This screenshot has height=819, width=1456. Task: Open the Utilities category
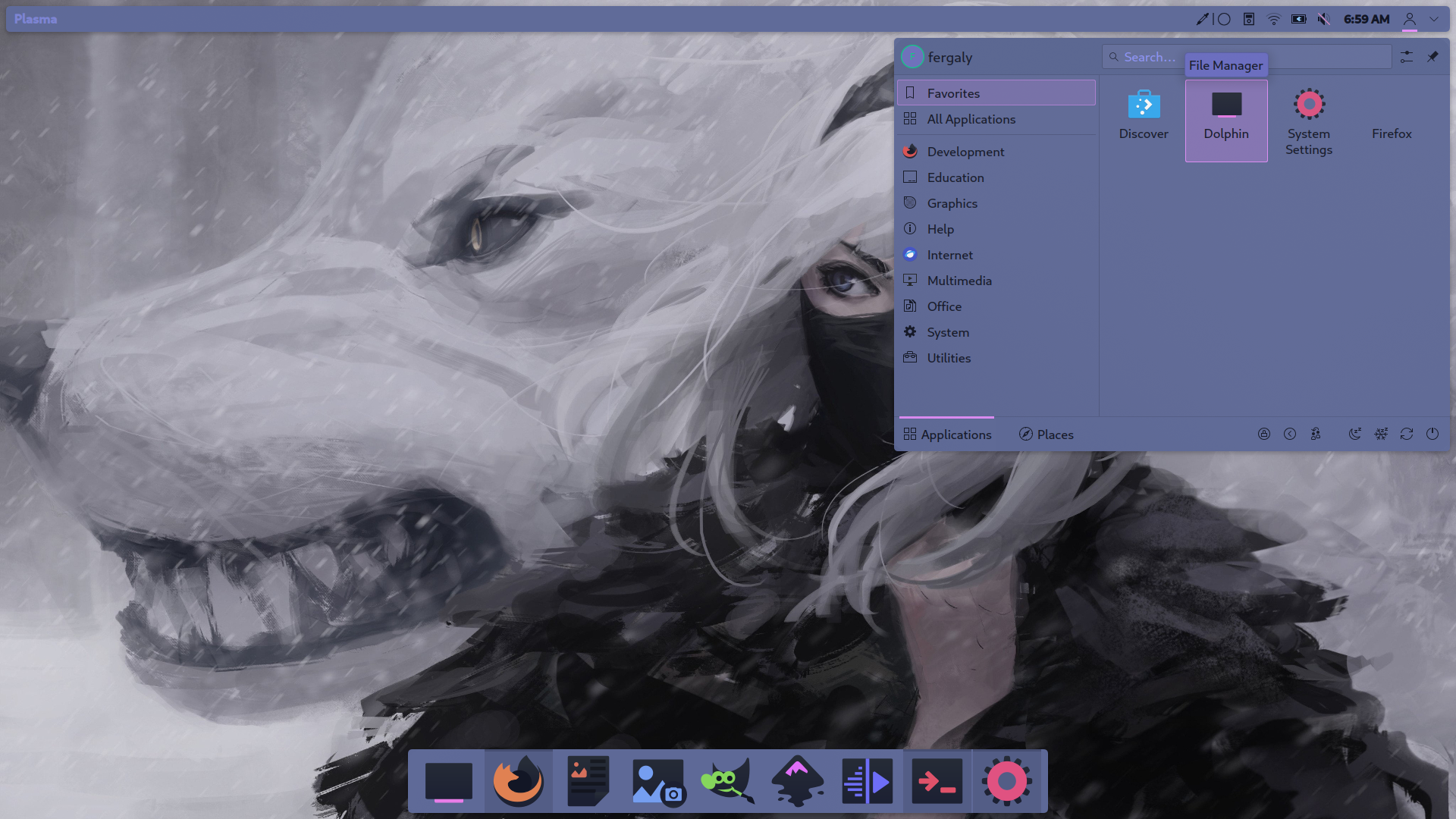tap(996, 358)
